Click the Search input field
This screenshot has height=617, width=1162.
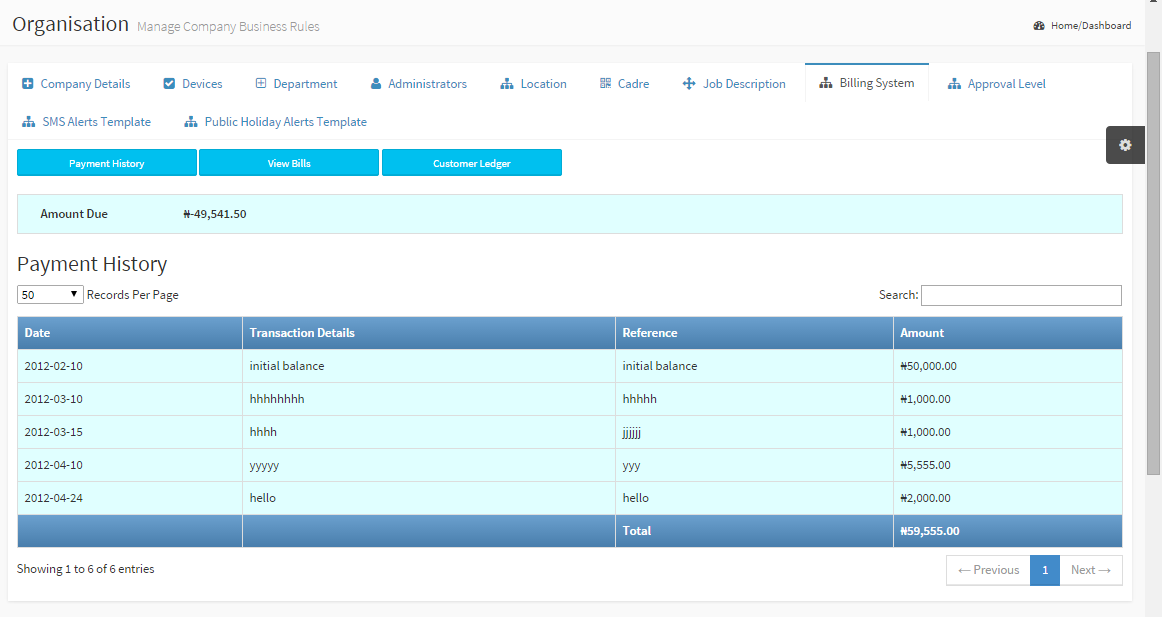1021,295
